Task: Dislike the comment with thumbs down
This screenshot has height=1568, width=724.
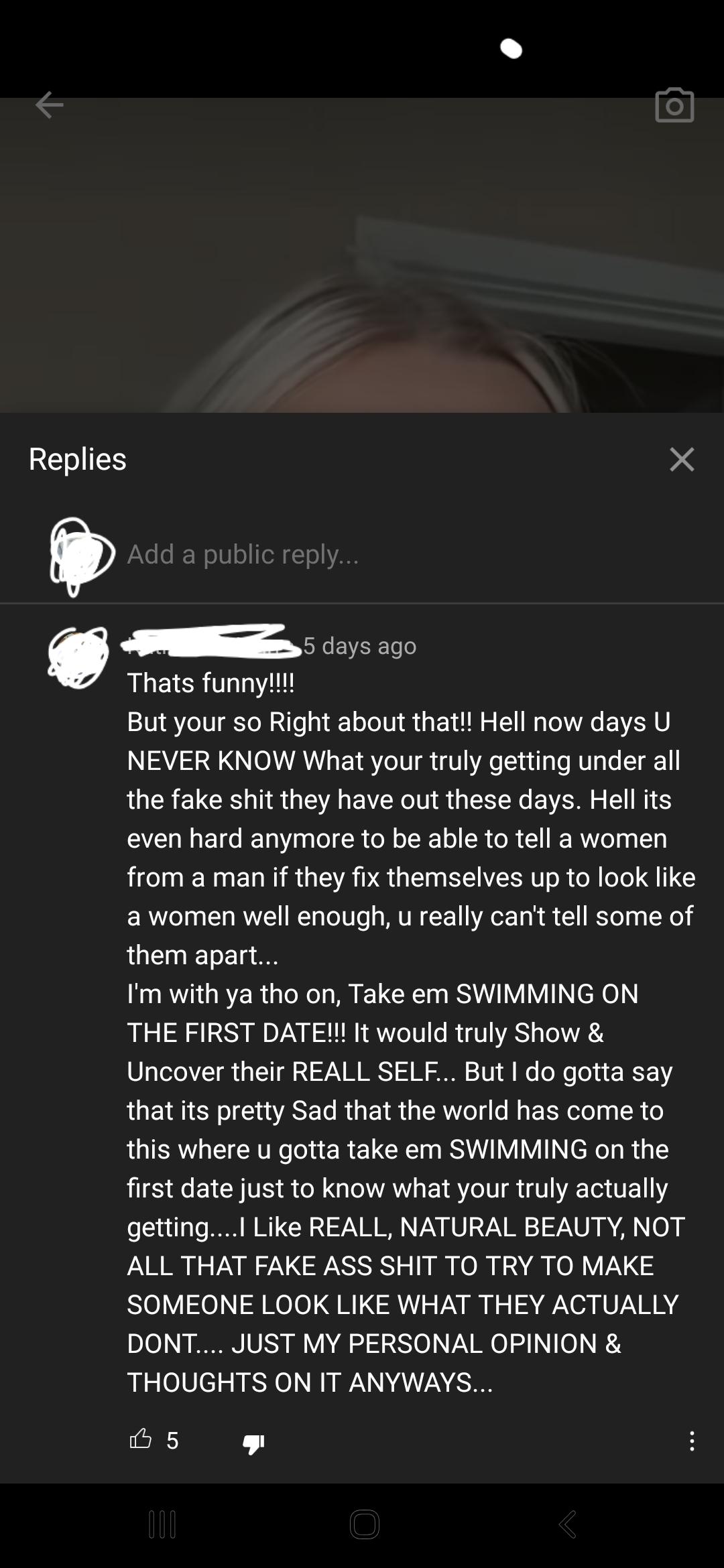Action: point(253,1441)
